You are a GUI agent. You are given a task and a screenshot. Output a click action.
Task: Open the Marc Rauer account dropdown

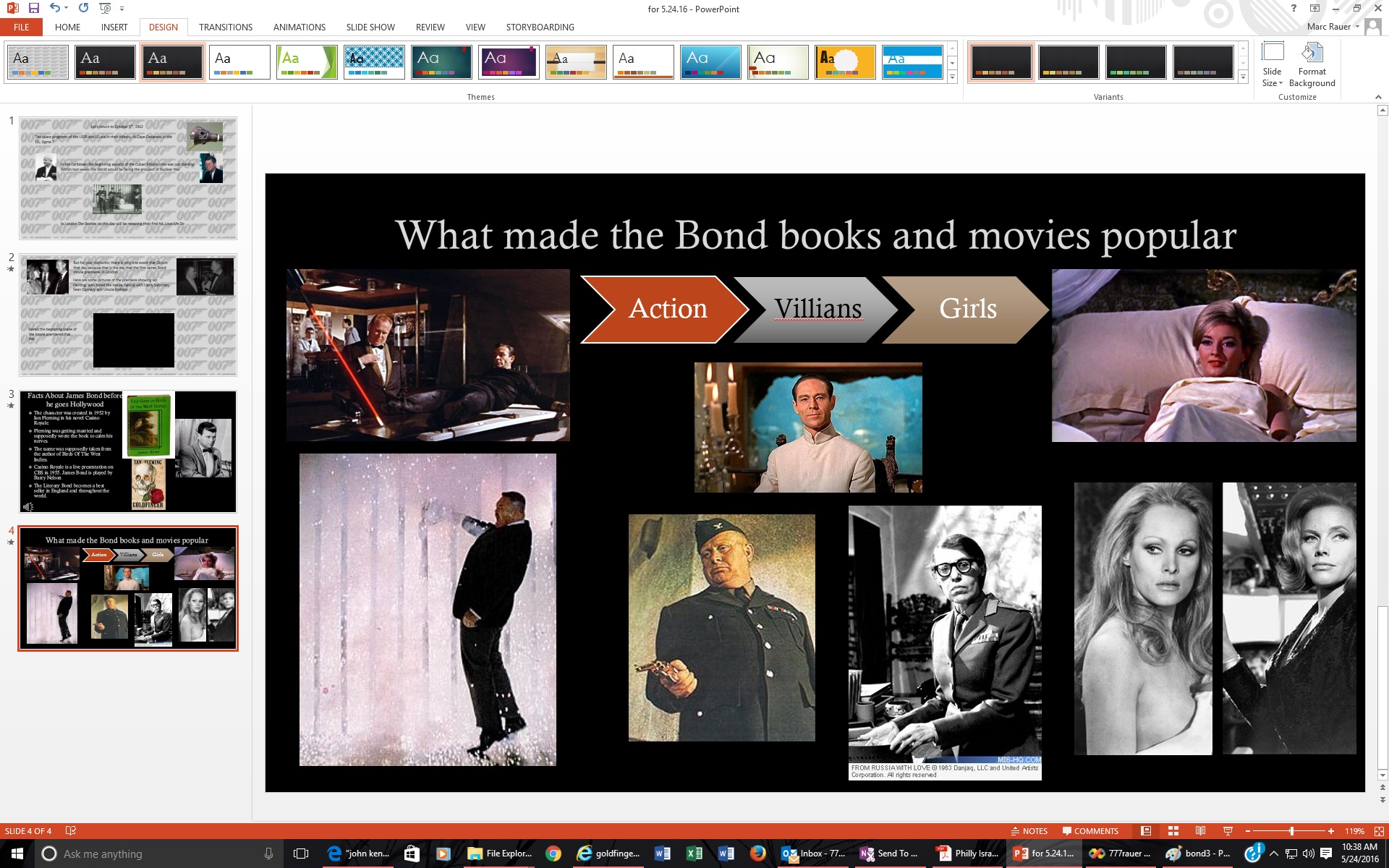(1333, 27)
